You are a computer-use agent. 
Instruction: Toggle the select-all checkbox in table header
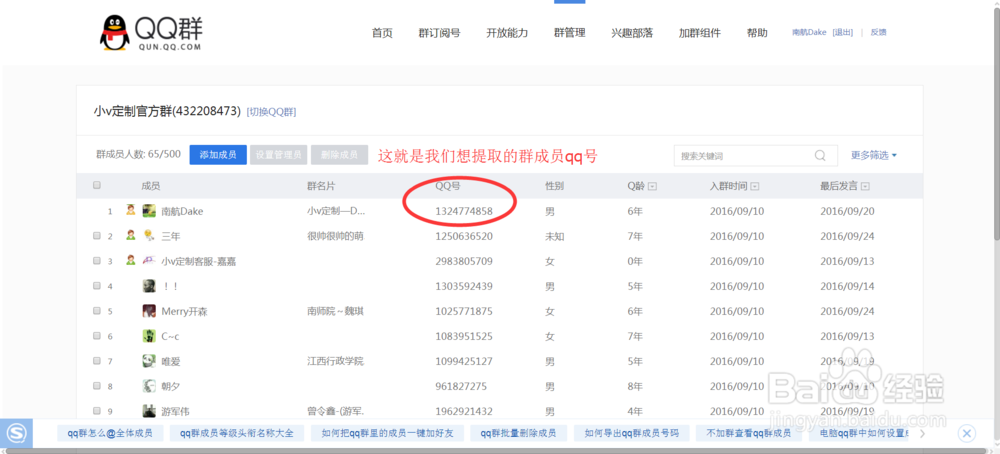(97, 186)
